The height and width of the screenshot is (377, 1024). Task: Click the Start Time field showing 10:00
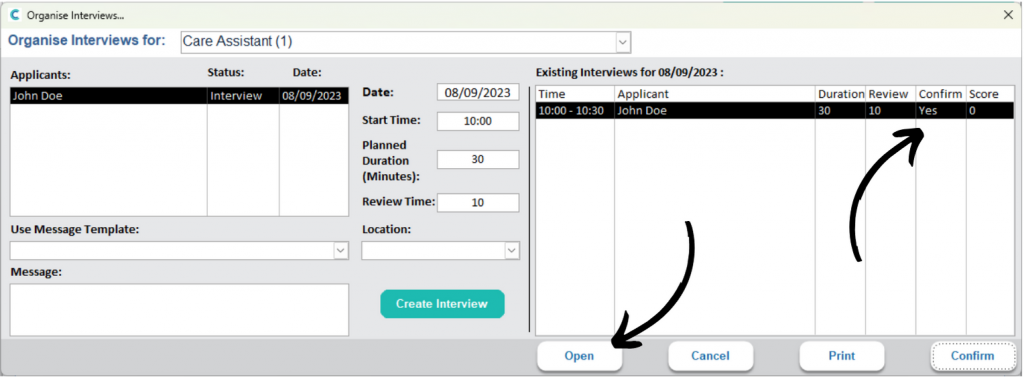(x=478, y=122)
